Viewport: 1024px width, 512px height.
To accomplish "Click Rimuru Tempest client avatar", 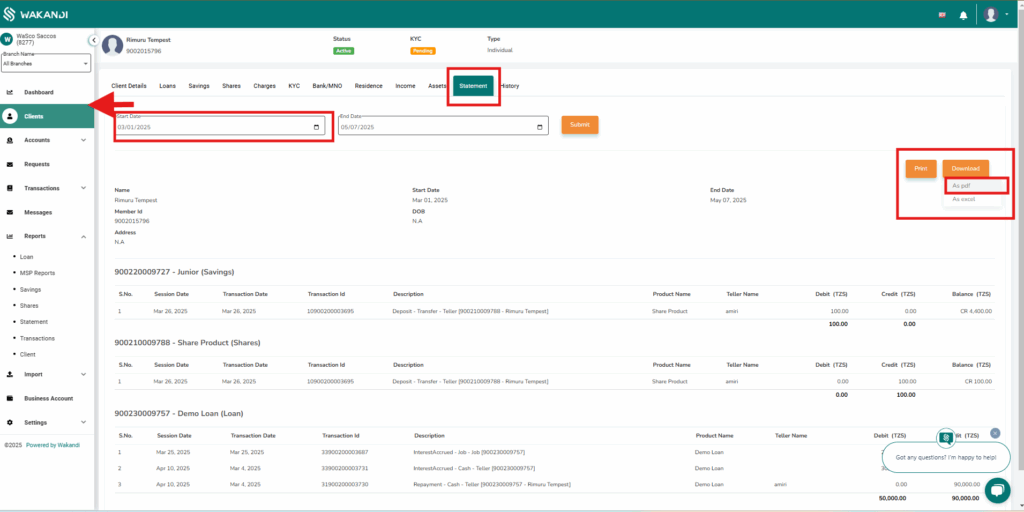I will coord(112,45).
